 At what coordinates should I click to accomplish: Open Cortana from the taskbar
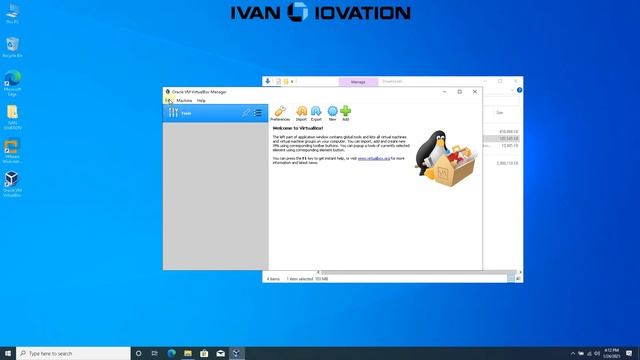click(x=138, y=353)
